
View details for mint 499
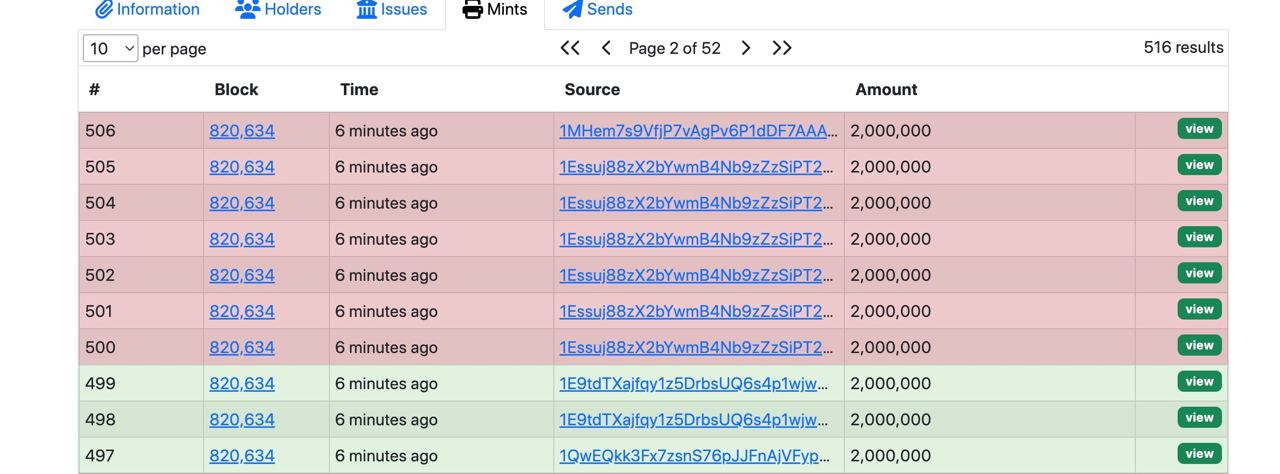tap(1199, 381)
